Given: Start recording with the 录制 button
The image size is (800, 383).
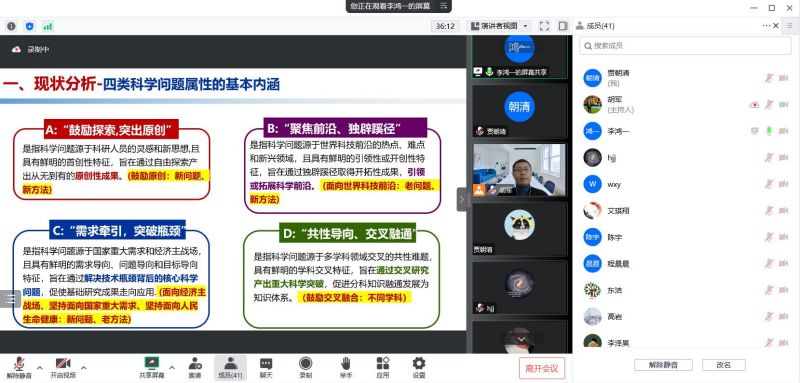Looking at the screenshot, I should [306, 367].
